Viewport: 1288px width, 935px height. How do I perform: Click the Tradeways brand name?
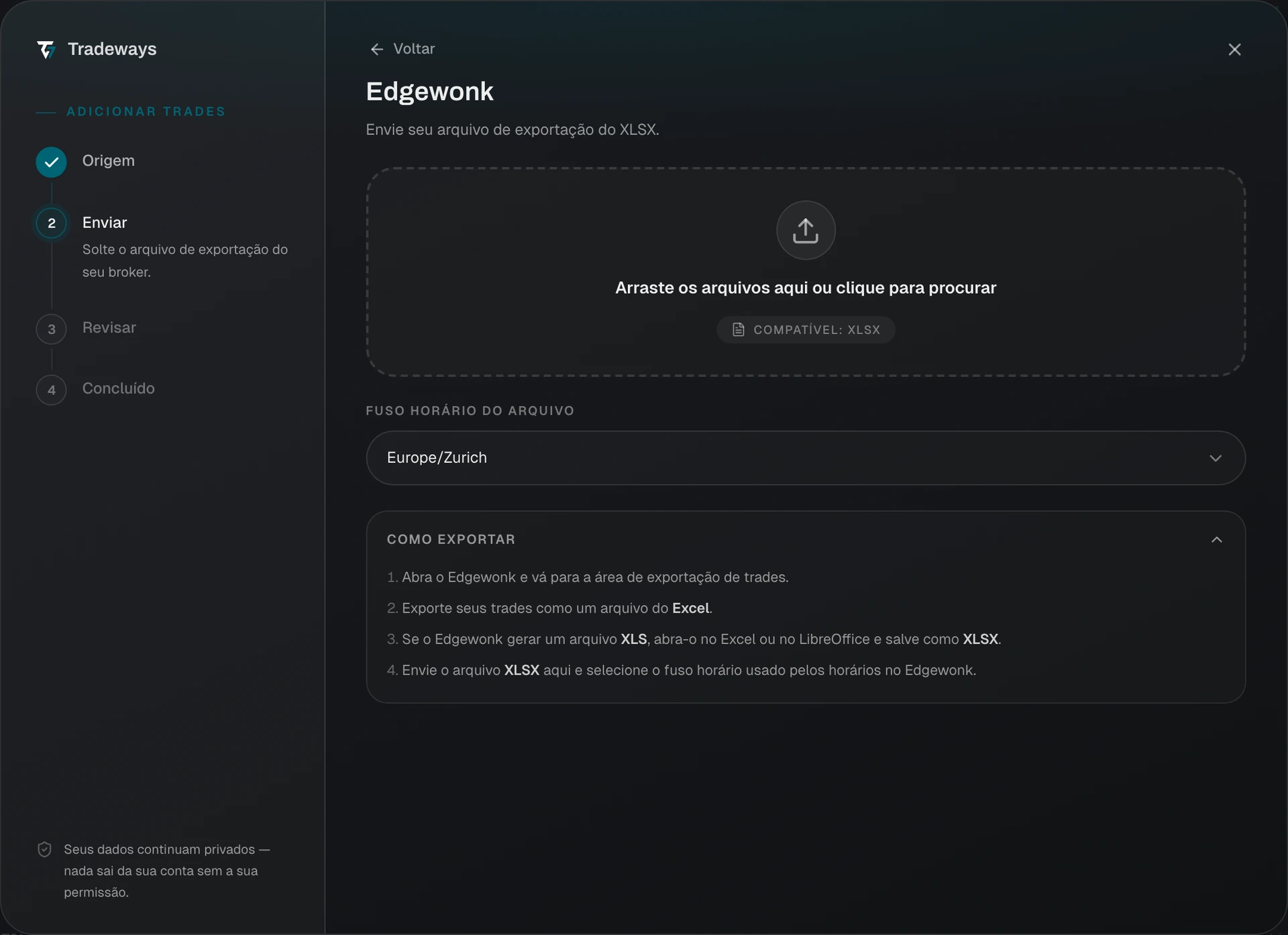click(112, 49)
